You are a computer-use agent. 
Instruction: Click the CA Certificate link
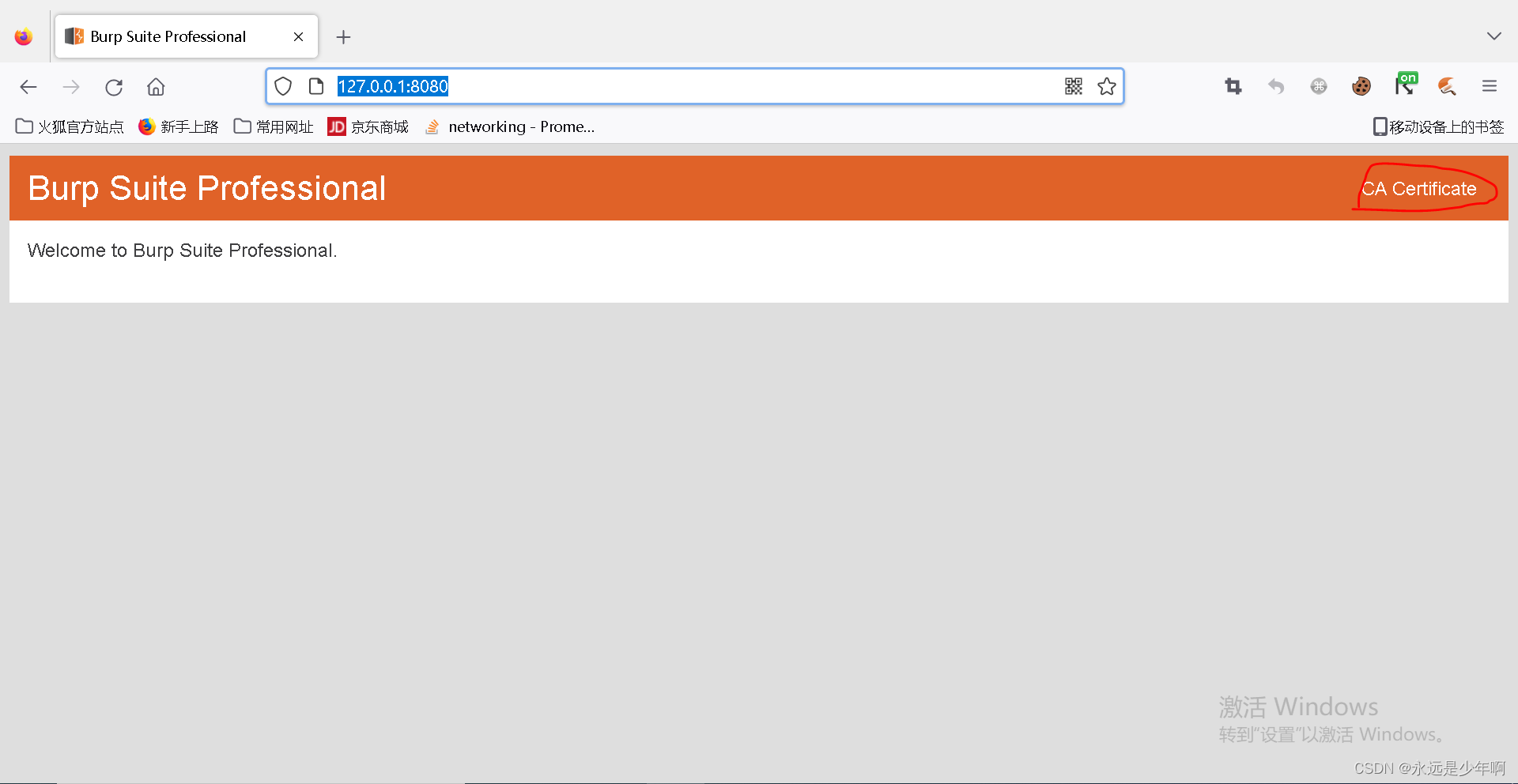1418,189
